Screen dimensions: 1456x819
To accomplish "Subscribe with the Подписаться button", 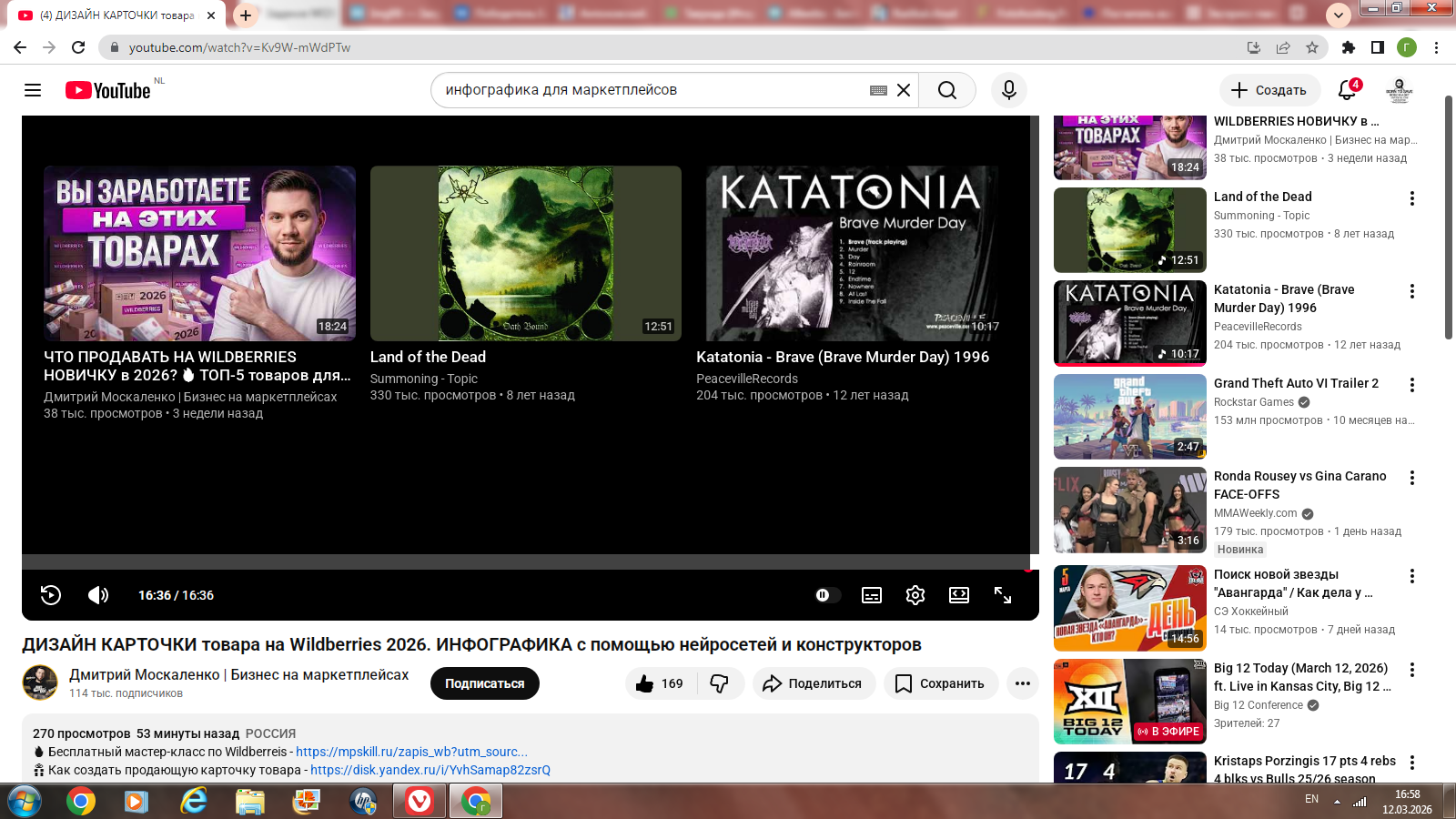I will point(485,683).
